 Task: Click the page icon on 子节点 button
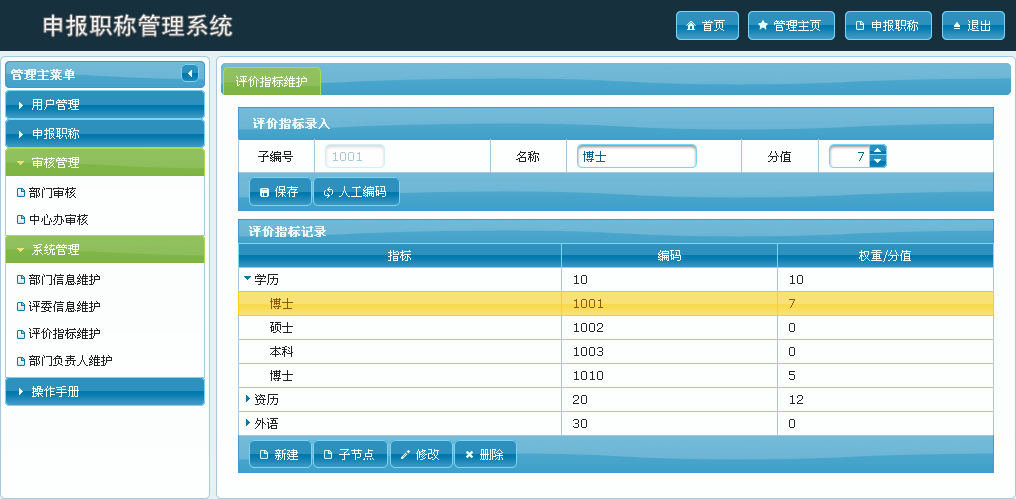point(328,455)
